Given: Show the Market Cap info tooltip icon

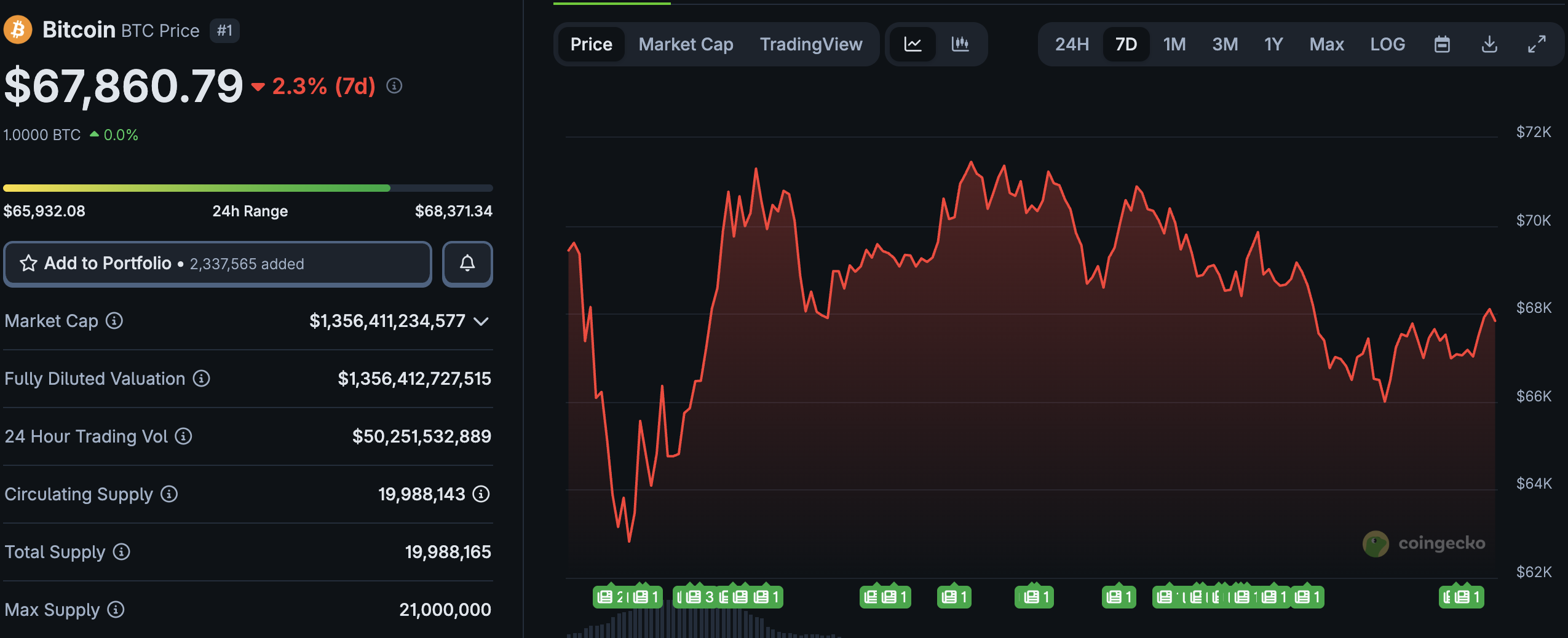Looking at the screenshot, I should (114, 320).
